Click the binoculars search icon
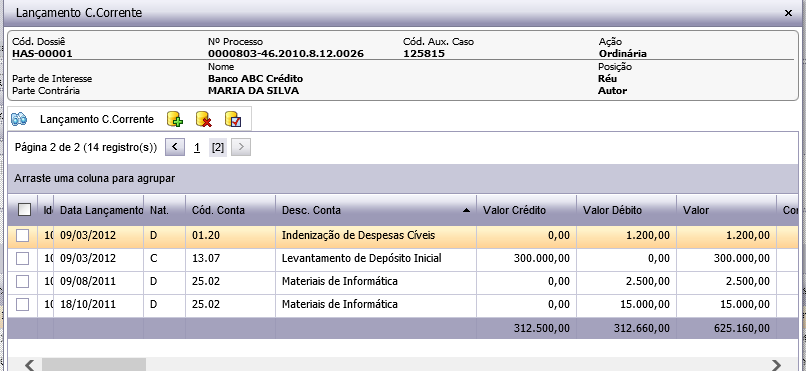Viewport: 806px width, 371px height. [x=19, y=119]
